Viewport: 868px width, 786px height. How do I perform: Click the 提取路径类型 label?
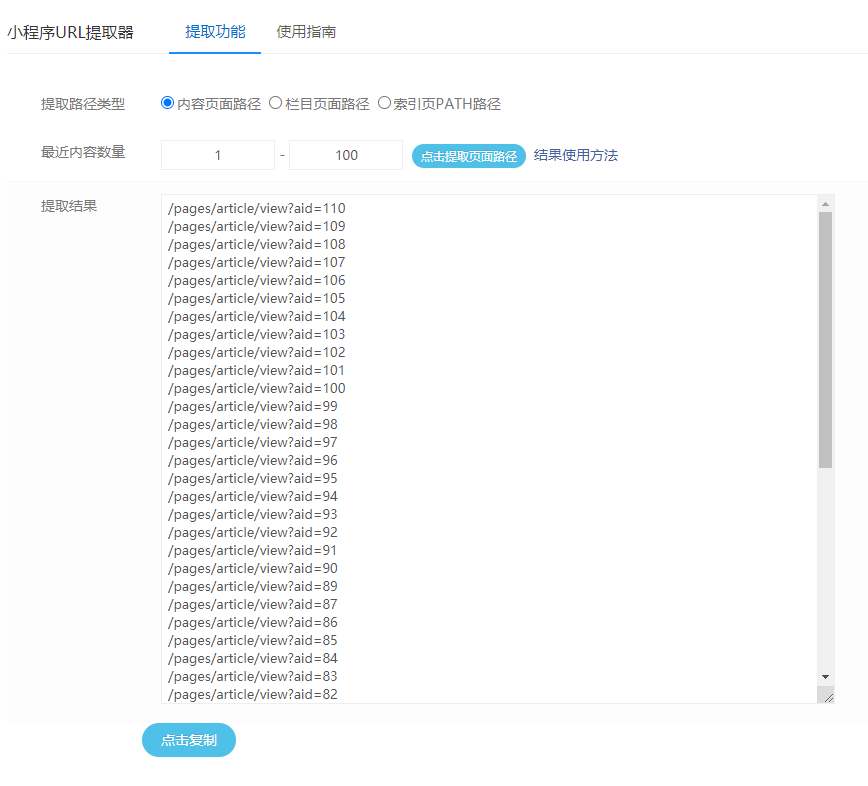tap(83, 104)
